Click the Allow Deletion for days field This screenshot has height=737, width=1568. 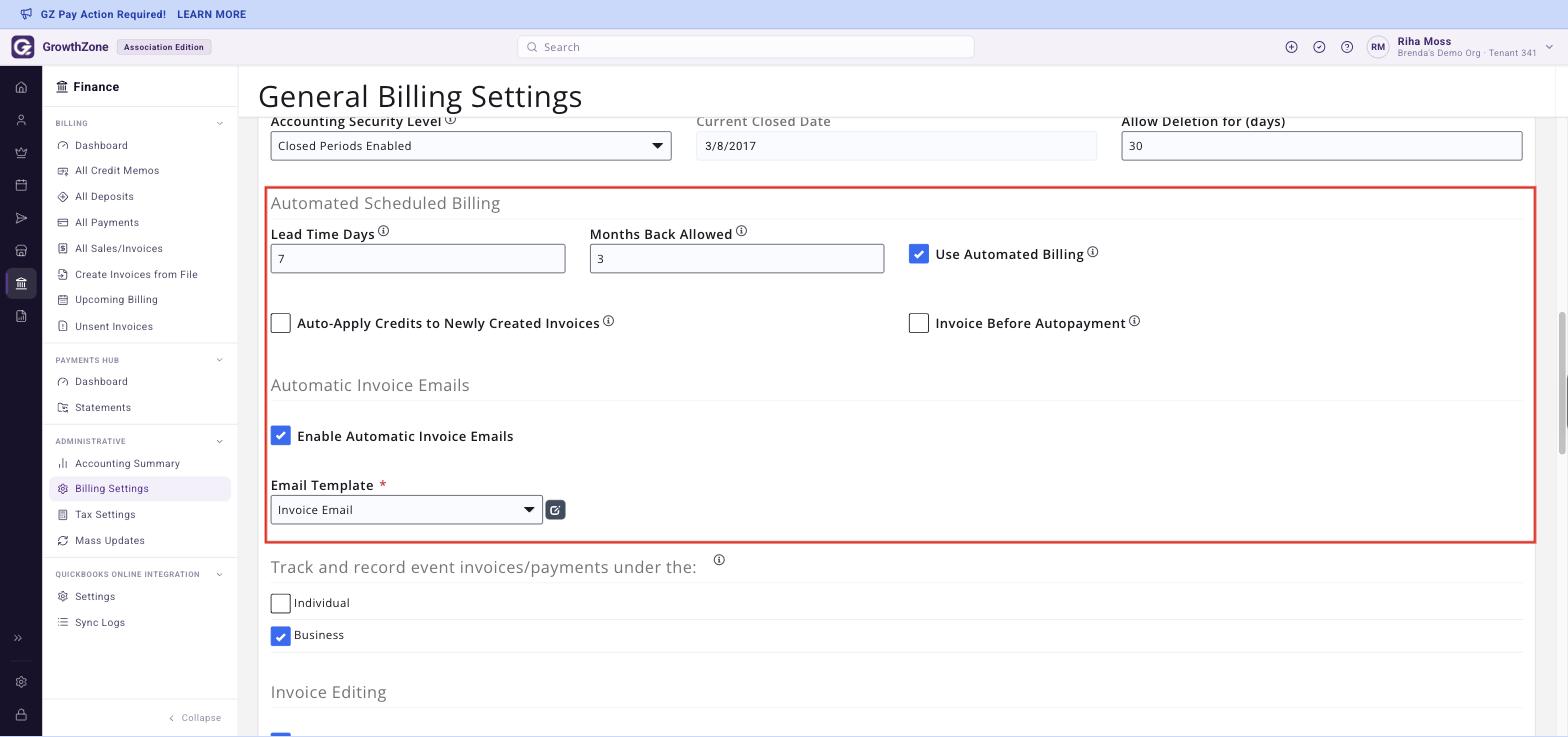(1322, 146)
